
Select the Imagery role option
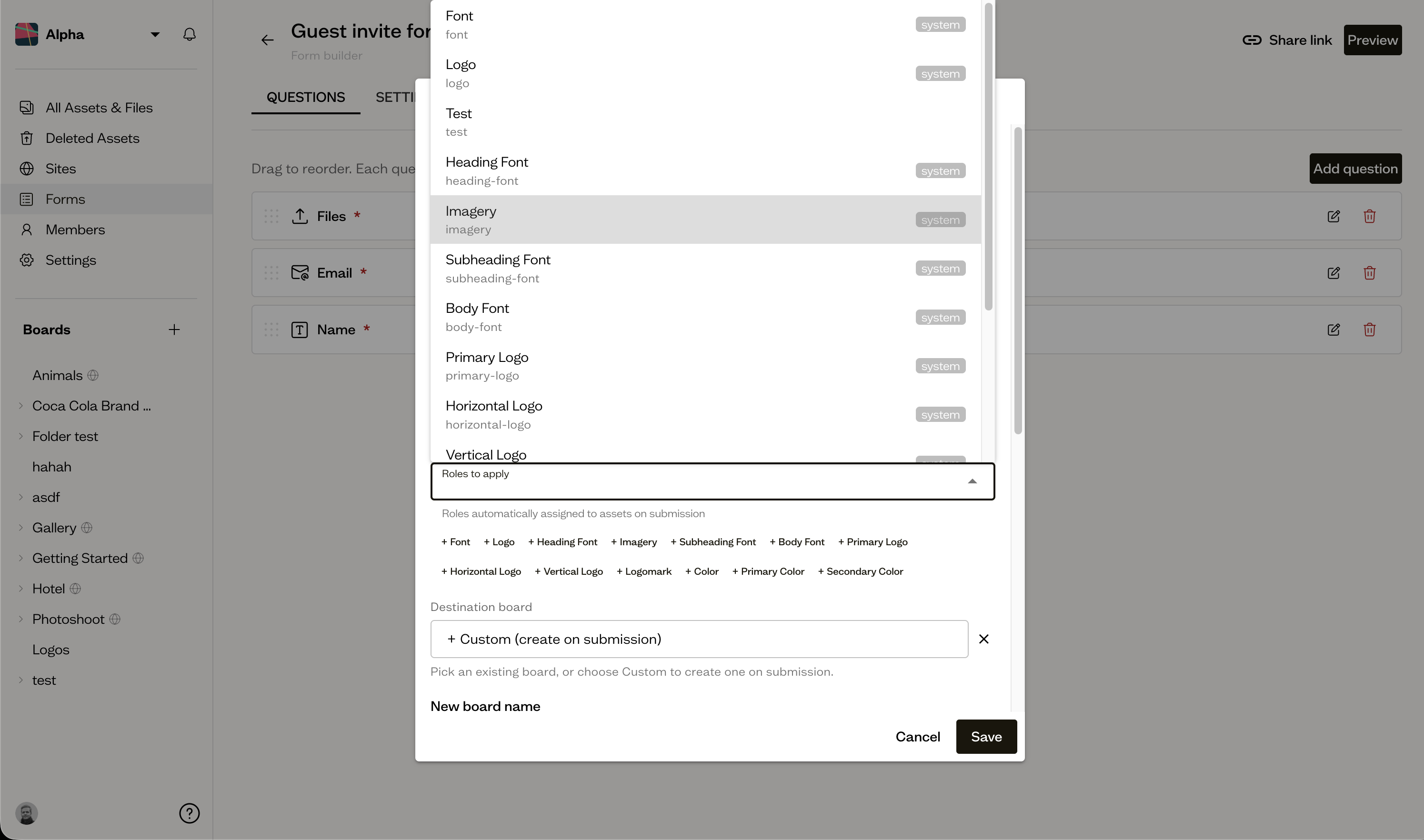pyautogui.click(x=705, y=220)
